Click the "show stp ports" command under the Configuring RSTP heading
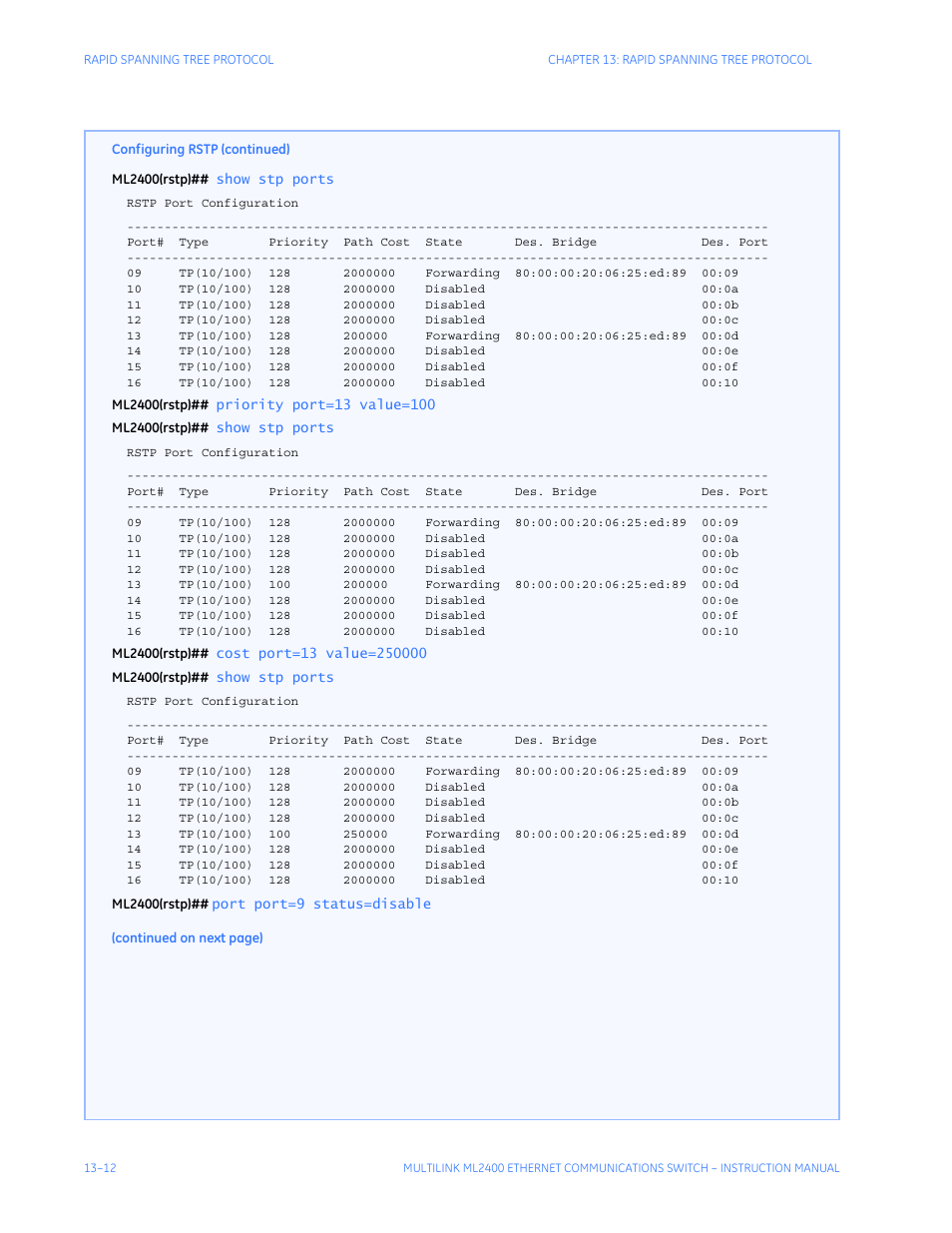Screen dimensions: 952x1233 (274, 180)
